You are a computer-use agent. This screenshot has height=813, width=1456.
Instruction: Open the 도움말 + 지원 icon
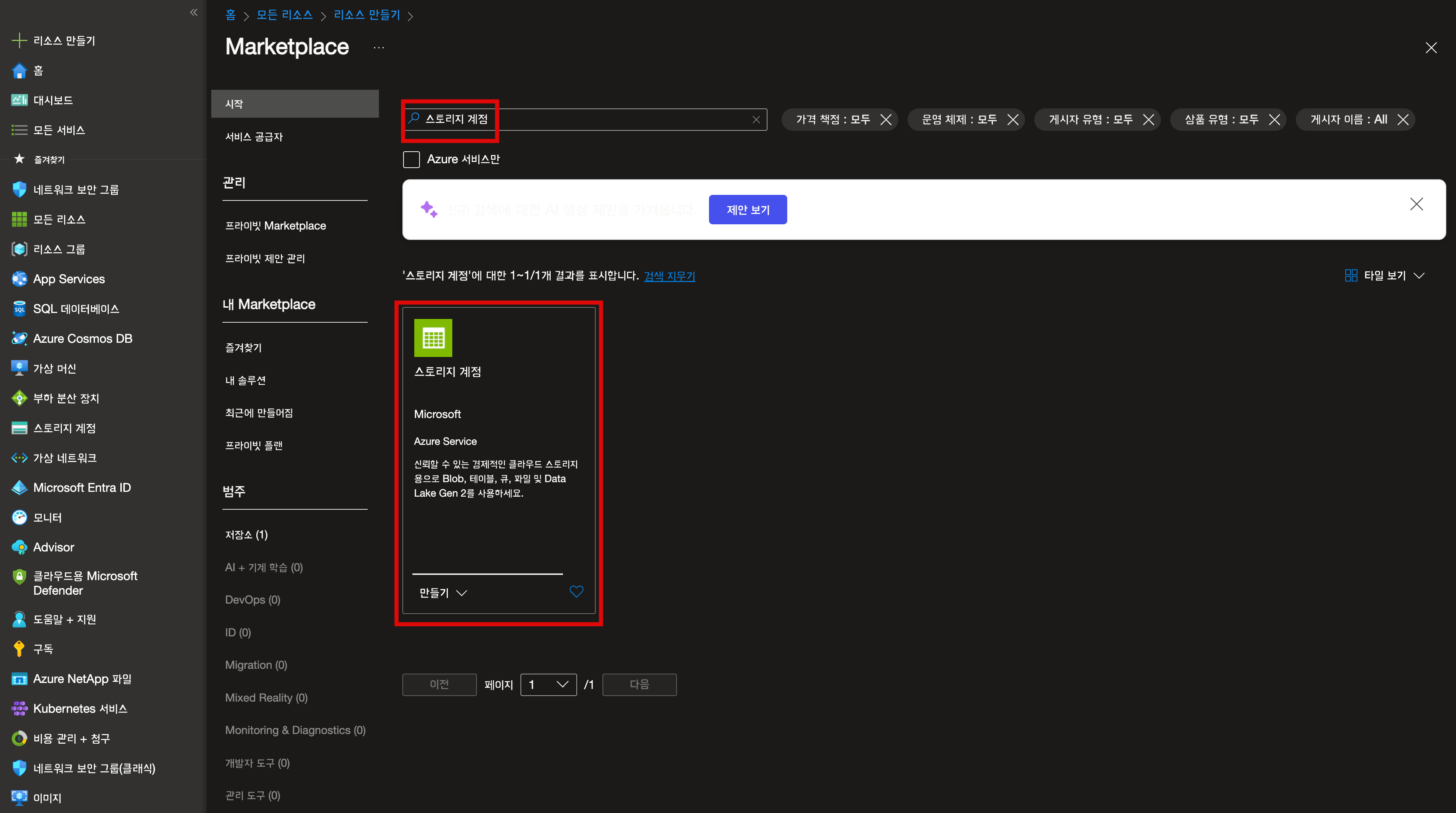[x=19, y=619]
